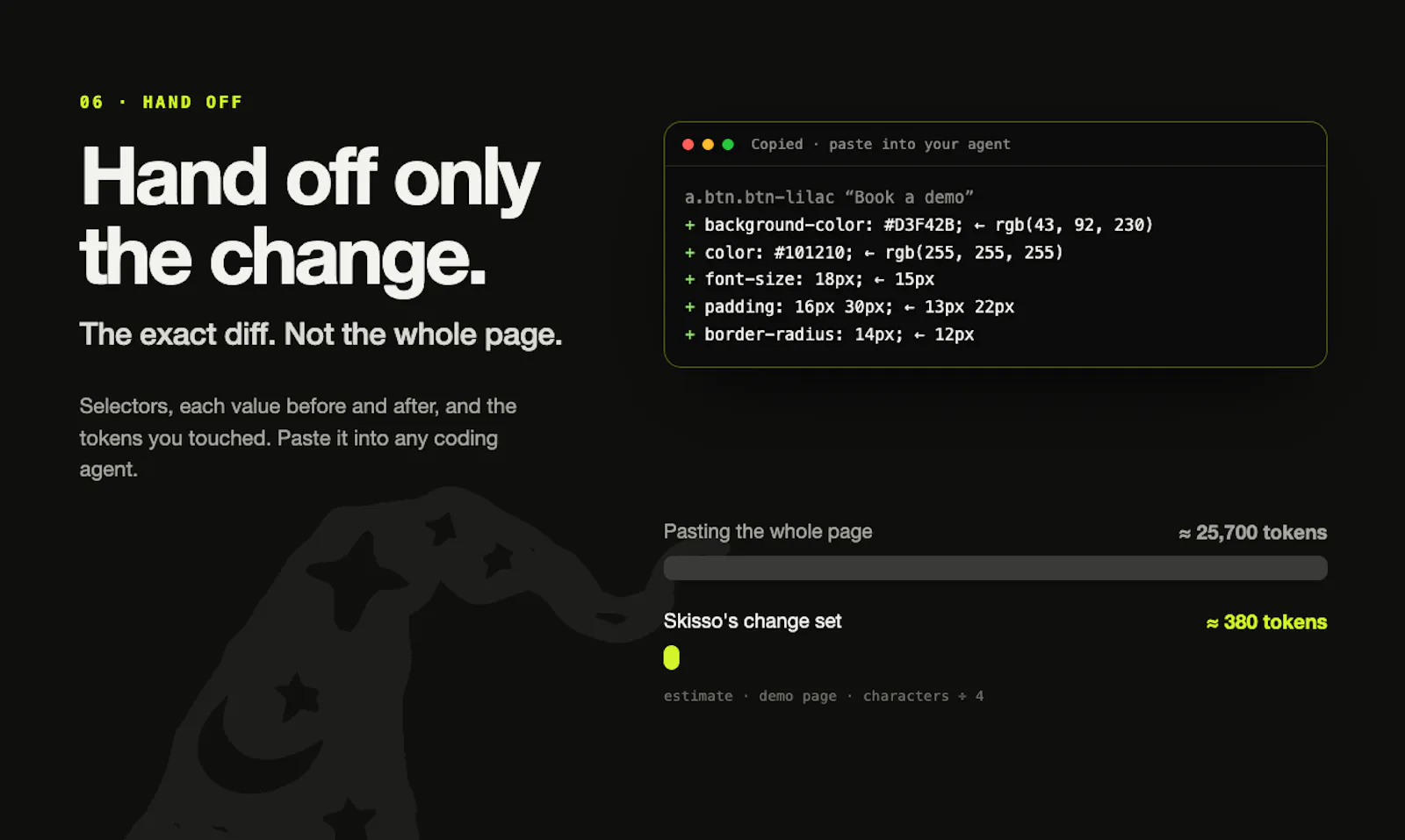The width and height of the screenshot is (1405, 840).
Task: Click the plus sign before padding line
Action: pos(690,307)
